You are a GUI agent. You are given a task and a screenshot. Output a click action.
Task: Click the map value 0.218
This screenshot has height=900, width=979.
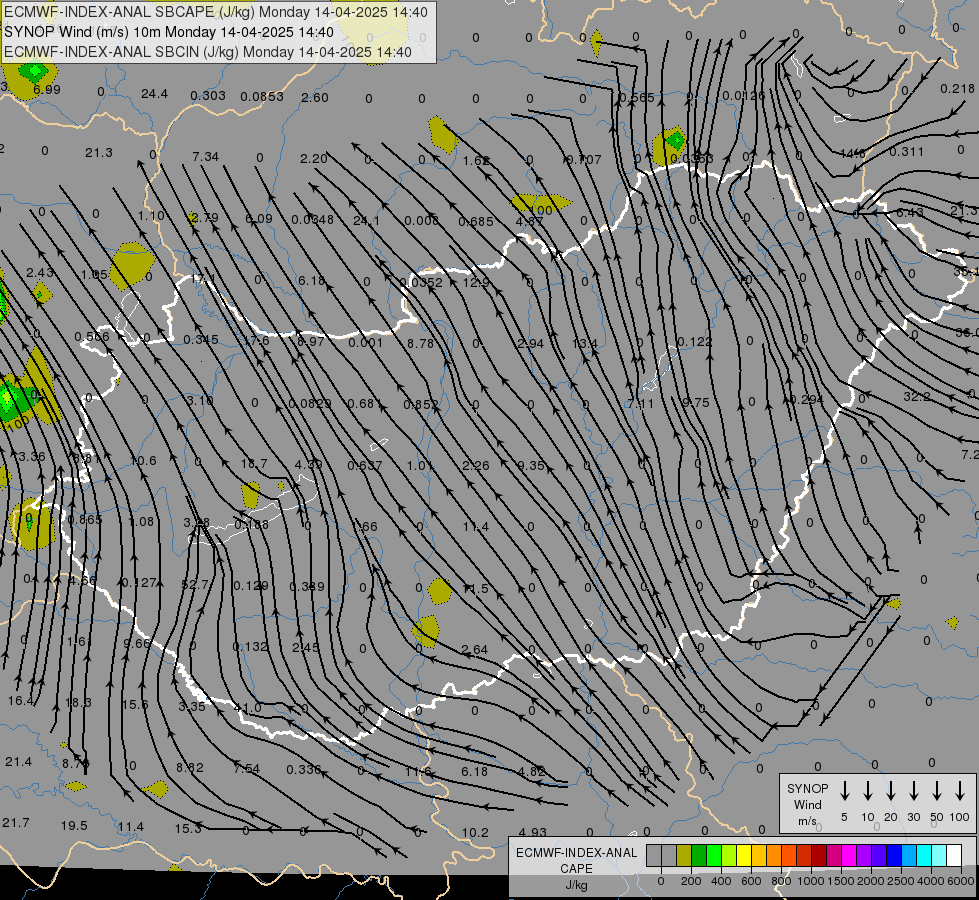tap(957, 89)
